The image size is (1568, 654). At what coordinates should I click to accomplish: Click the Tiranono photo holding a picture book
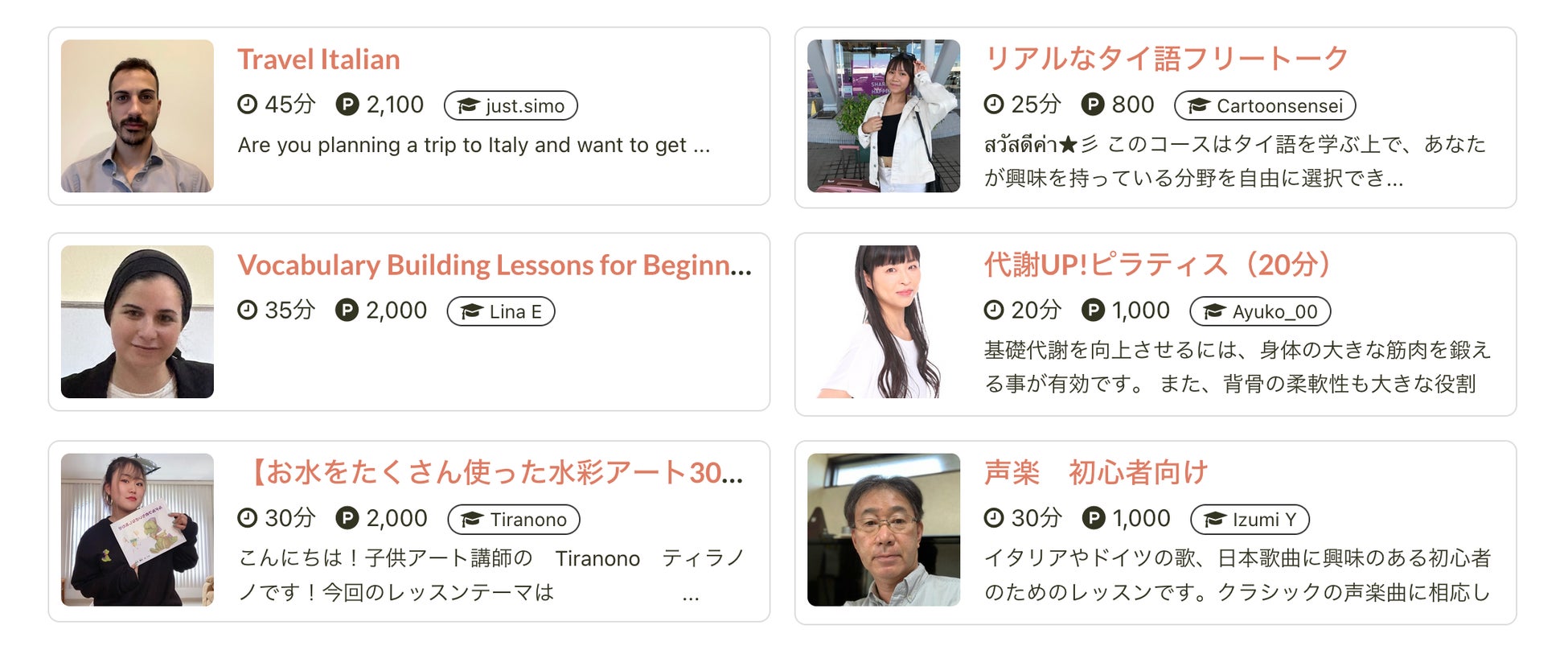138,529
